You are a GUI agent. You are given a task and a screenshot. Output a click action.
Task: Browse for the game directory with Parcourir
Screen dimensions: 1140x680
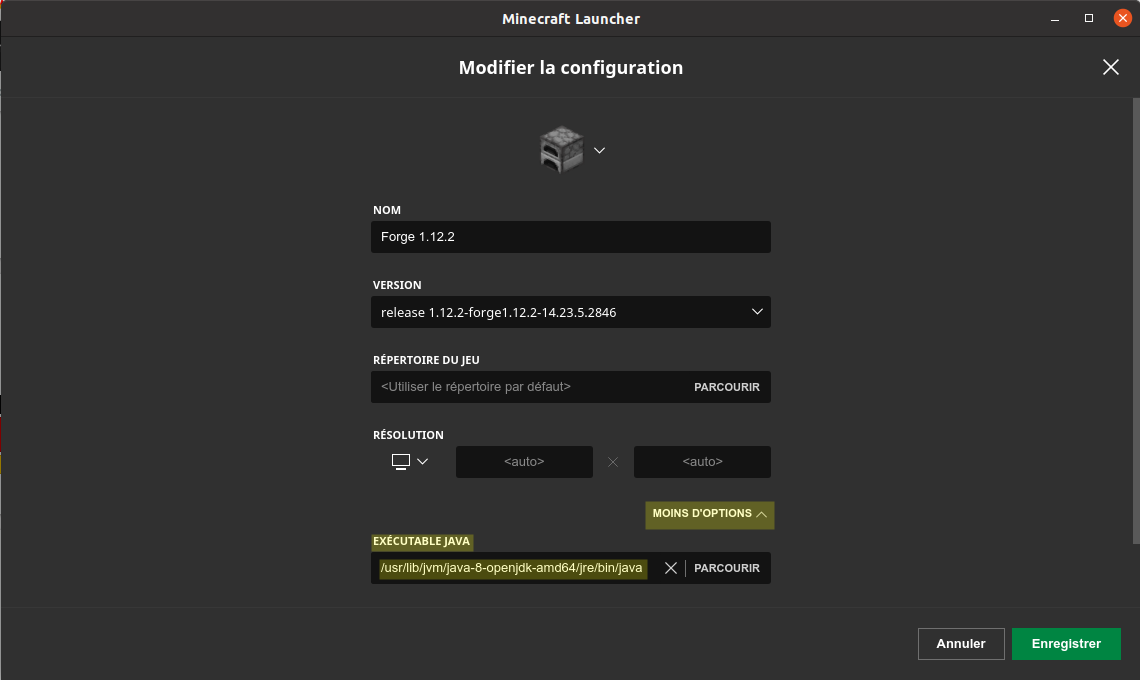[726, 387]
